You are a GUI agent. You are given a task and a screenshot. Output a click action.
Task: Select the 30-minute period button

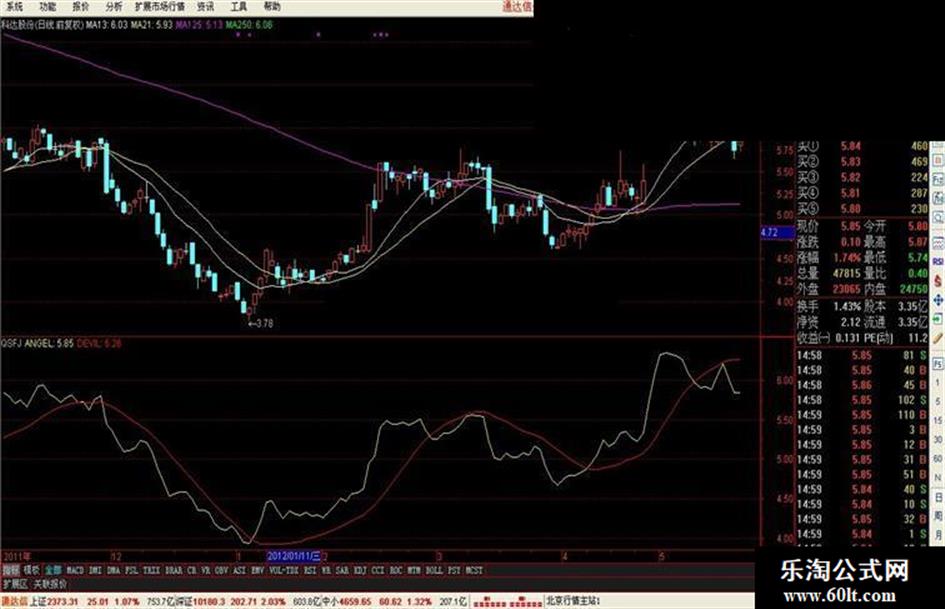click(x=938, y=440)
